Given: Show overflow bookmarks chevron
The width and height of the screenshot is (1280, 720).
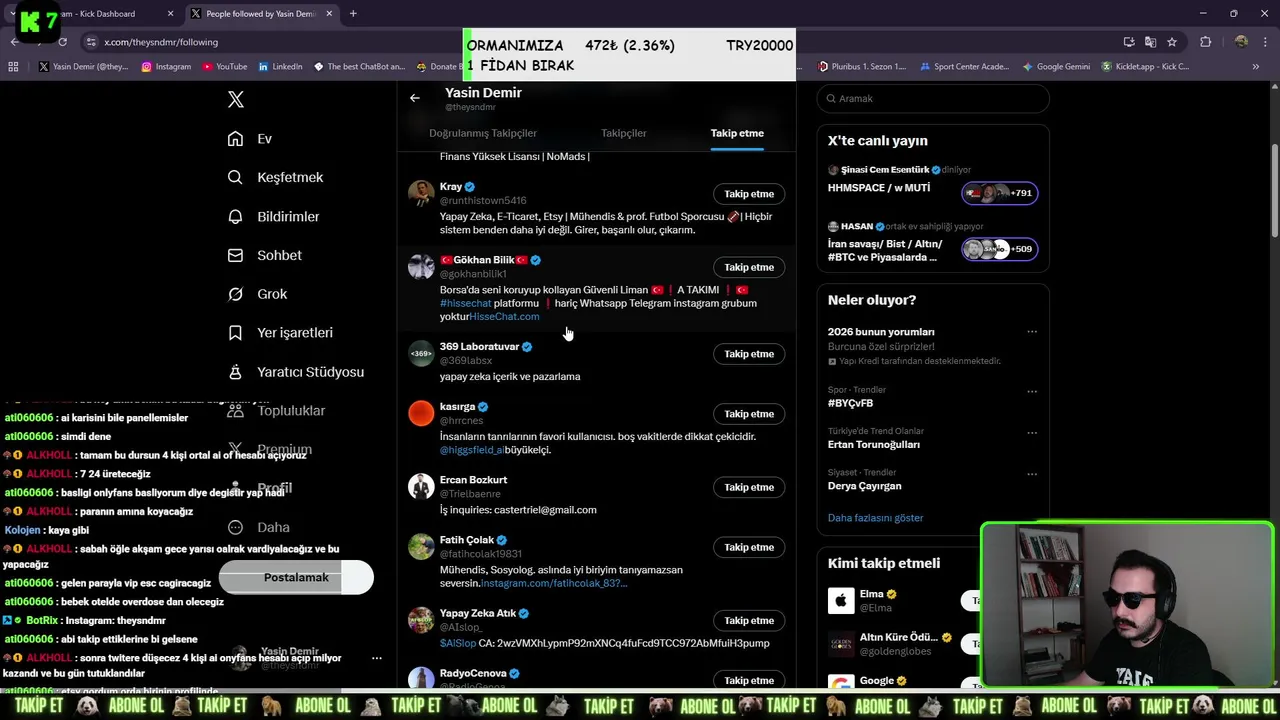Looking at the screenshot, I should (1256, 67).
